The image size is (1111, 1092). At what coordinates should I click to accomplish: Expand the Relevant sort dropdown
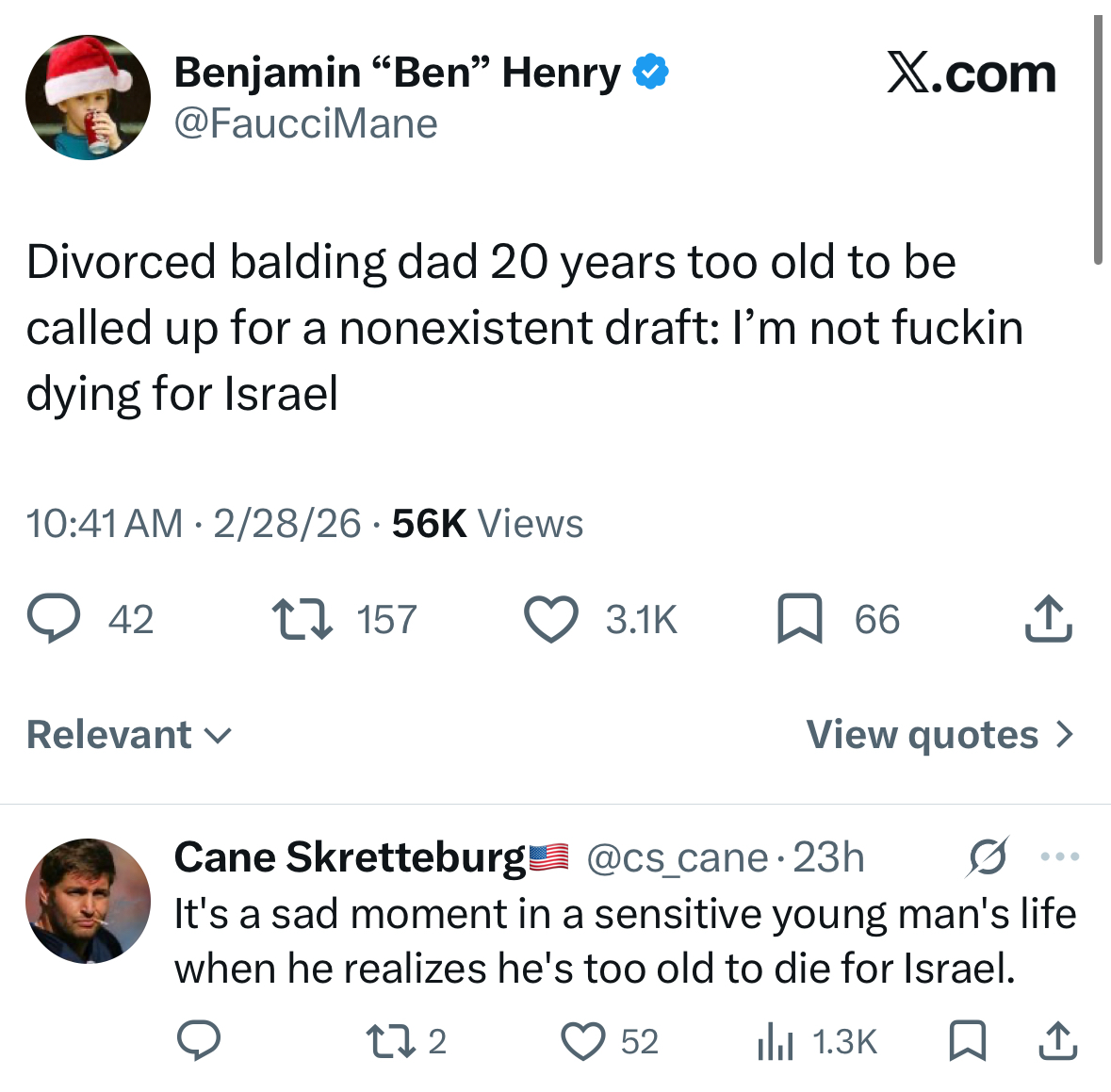coord(129,735)
